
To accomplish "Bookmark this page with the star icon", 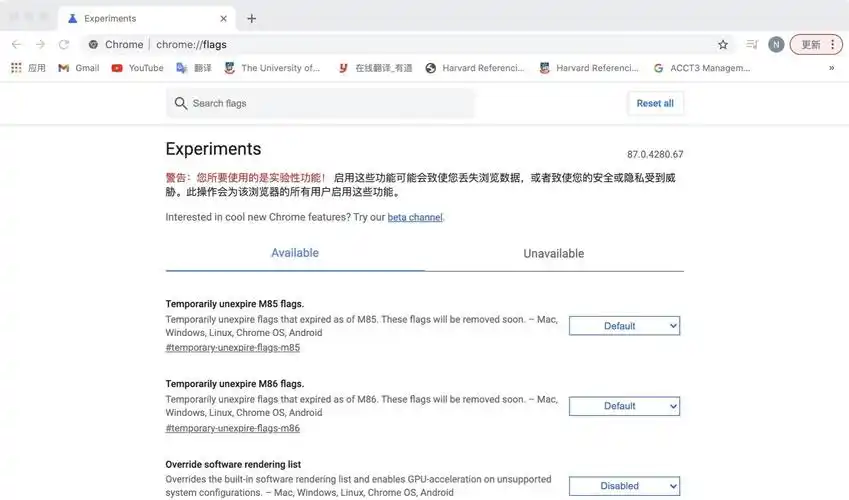I will point(723,44).
